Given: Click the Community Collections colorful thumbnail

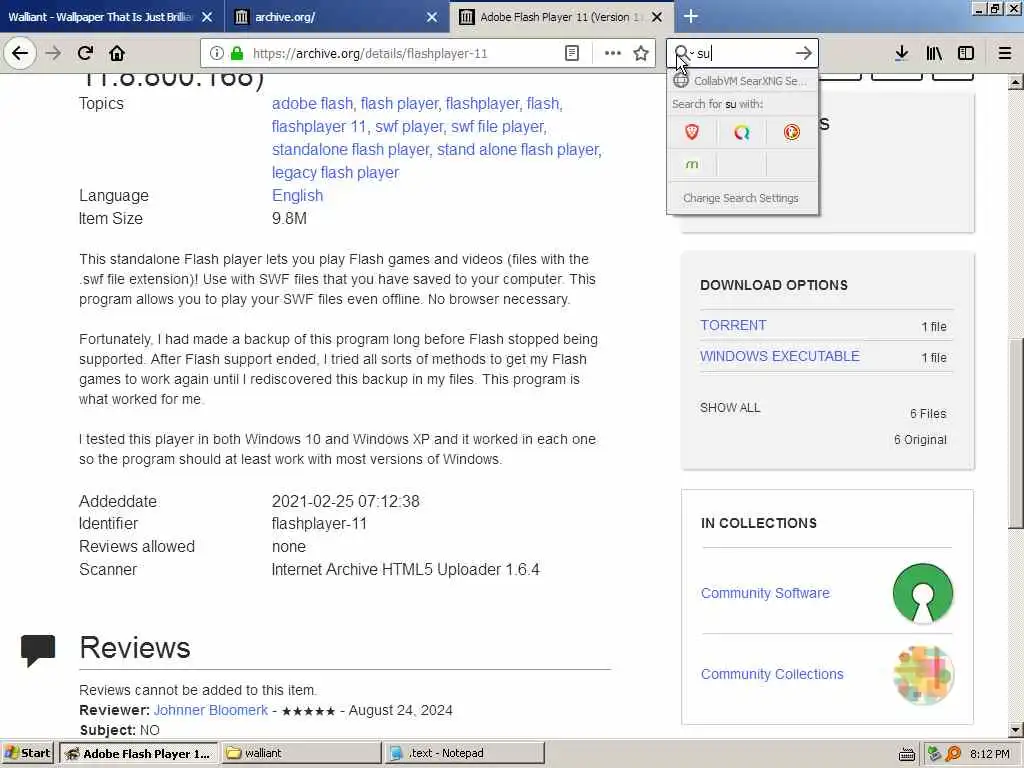Looking at the screenshot, I should point(923,675).
